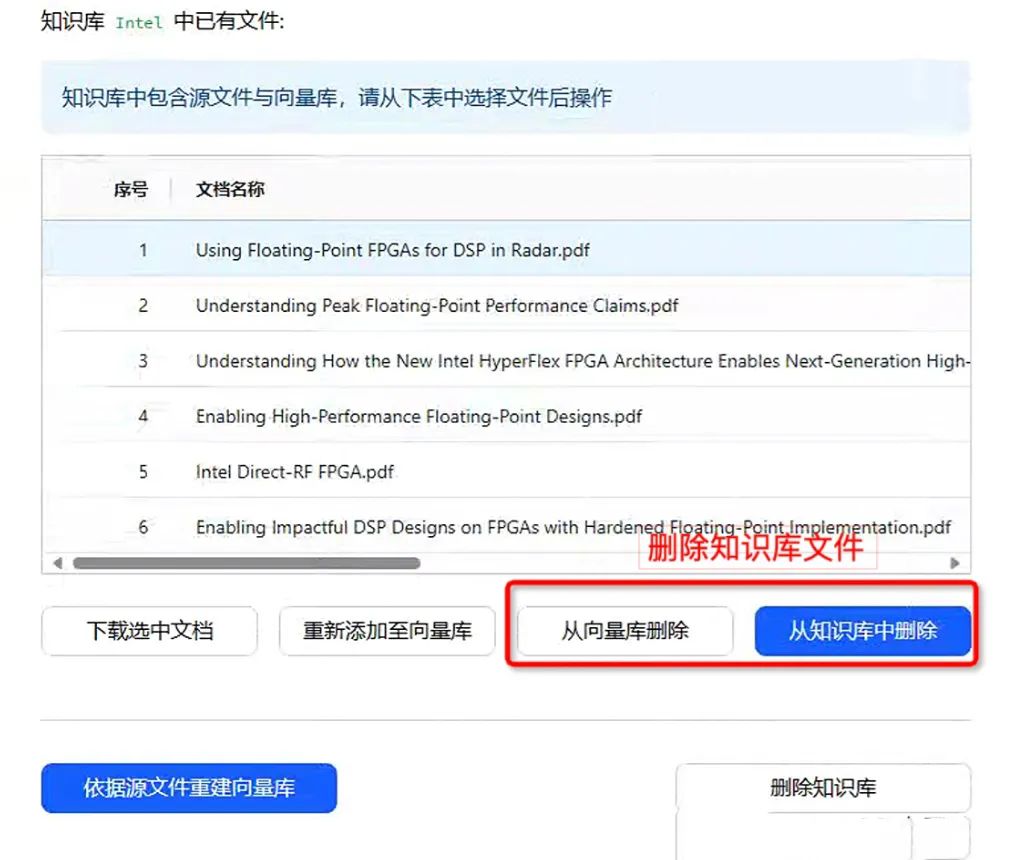Click the 删除知识库 button

pos(823,788)
